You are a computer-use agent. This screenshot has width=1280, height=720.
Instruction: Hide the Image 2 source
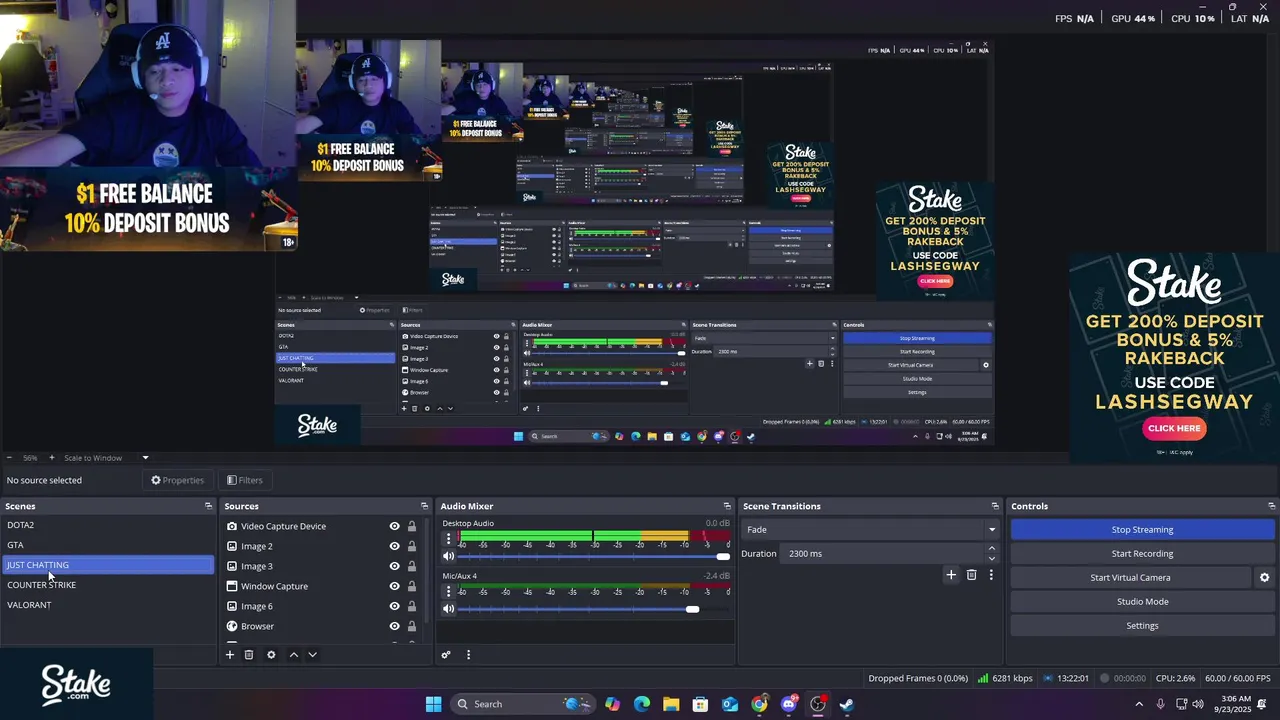click(x=394, y=546)
